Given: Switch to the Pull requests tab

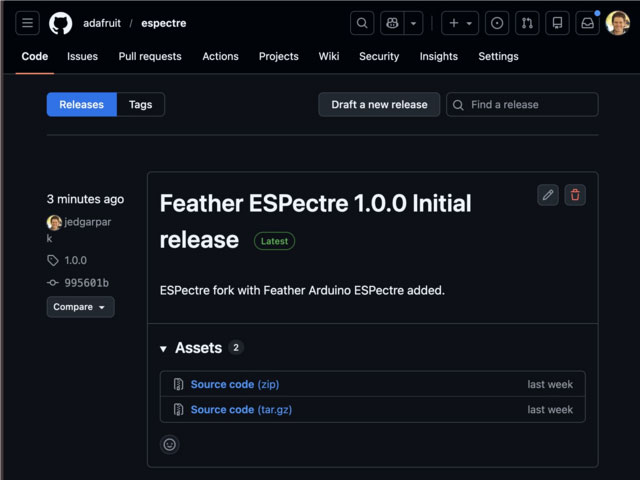Looking at the screenshot, I should 150,56.
